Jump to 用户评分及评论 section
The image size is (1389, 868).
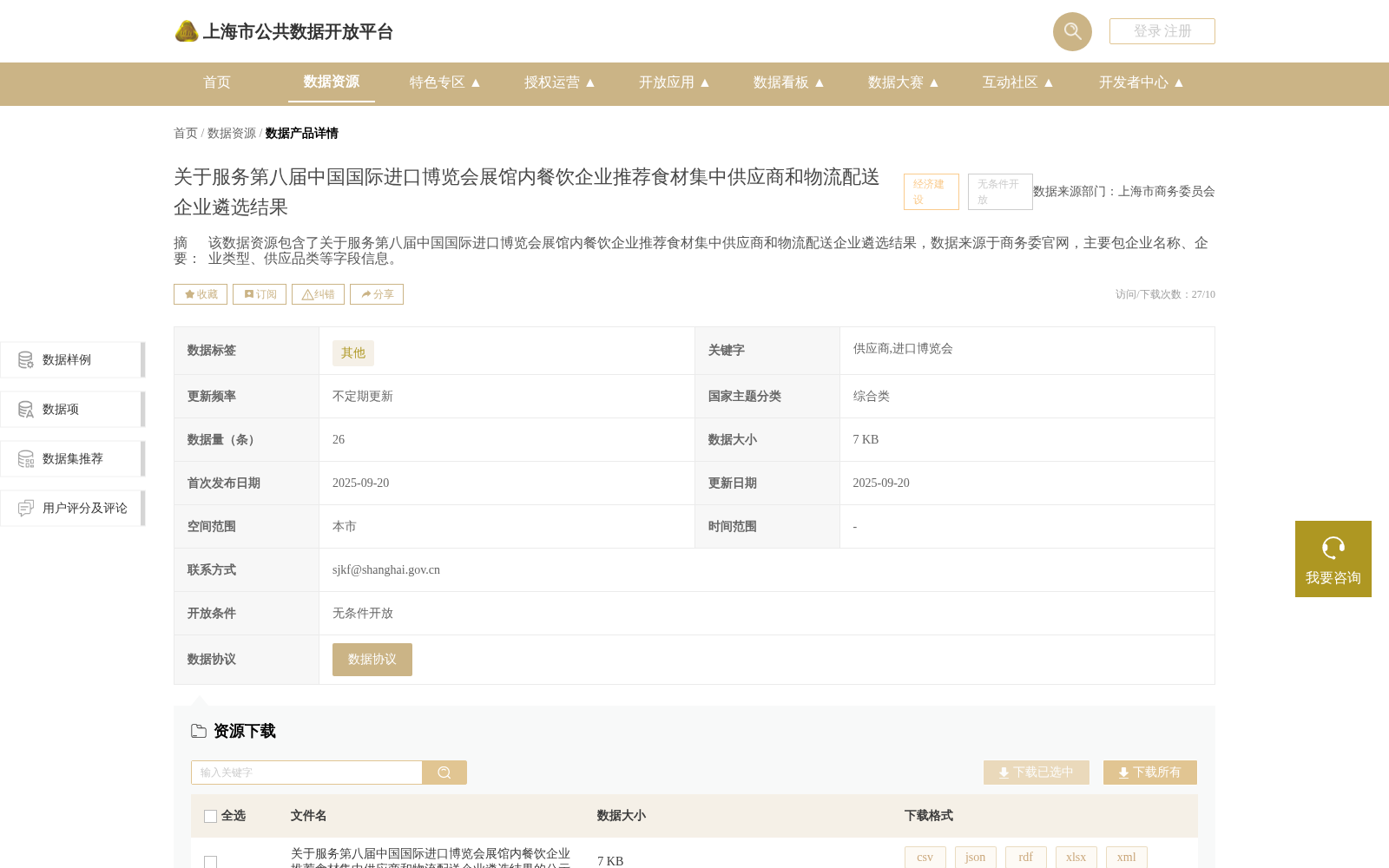[73, 508]
